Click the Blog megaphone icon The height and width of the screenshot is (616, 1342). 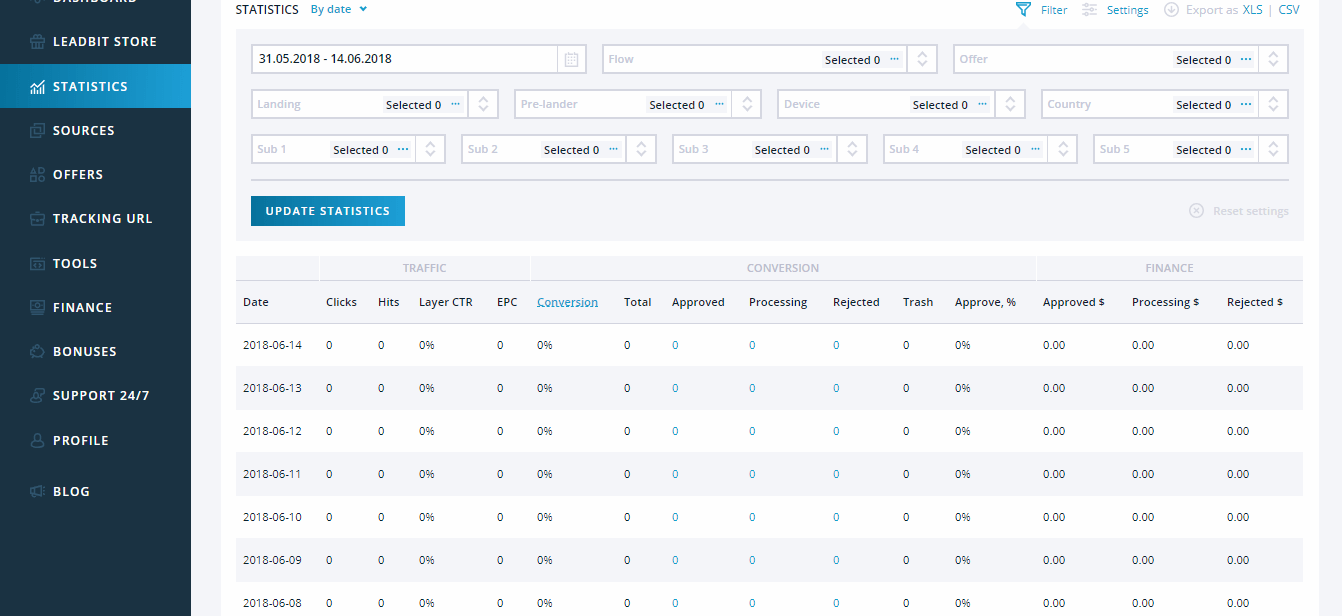37,492
